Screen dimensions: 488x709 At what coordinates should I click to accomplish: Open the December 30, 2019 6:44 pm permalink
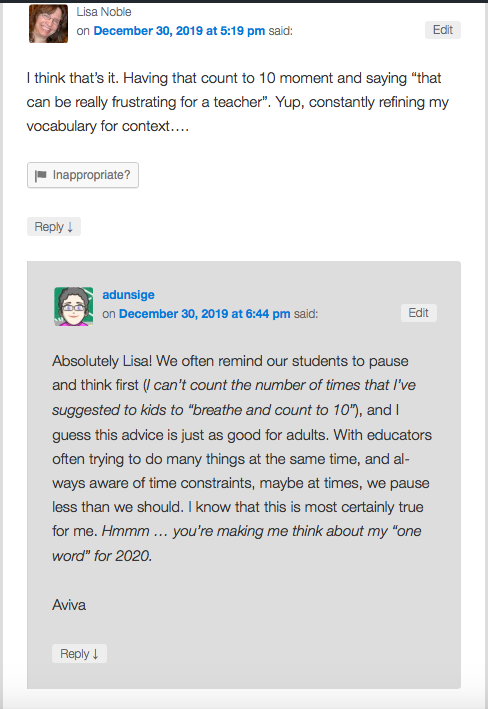(204, 314)
